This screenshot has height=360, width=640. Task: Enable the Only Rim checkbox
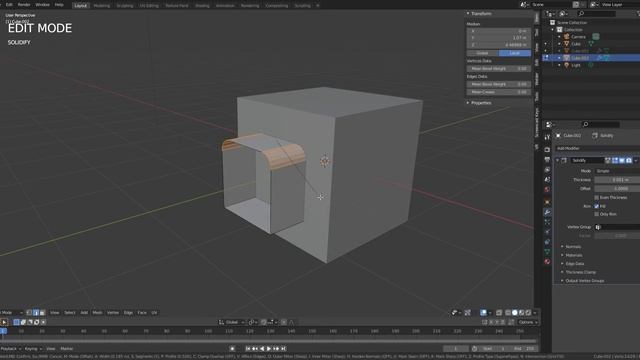point(597,214)
